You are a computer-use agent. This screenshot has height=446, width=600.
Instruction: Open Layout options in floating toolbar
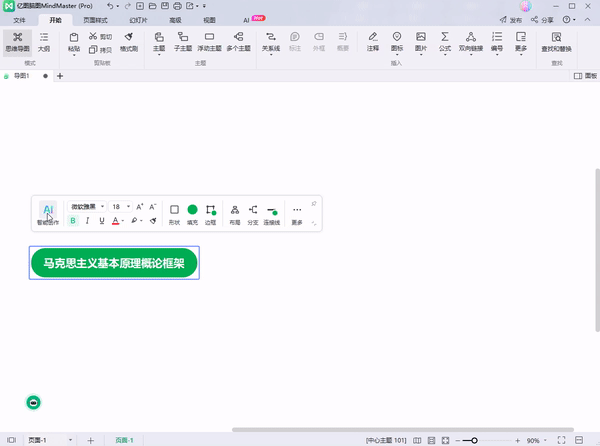(x=235, y=214)
